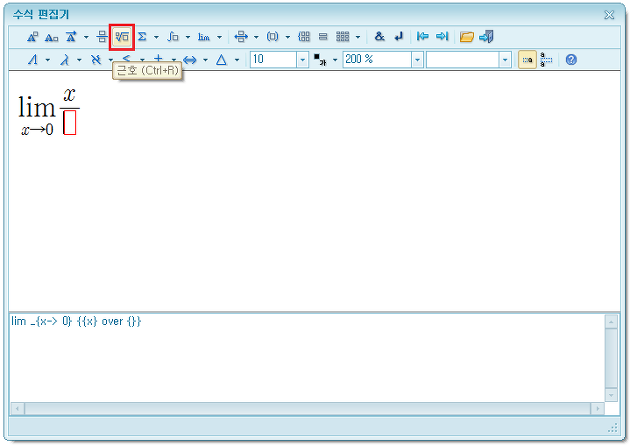Click the ampersand alignment icon
The height and width of the screenshot is (445, 630).
pyautogui.click(x=379, y=37)
